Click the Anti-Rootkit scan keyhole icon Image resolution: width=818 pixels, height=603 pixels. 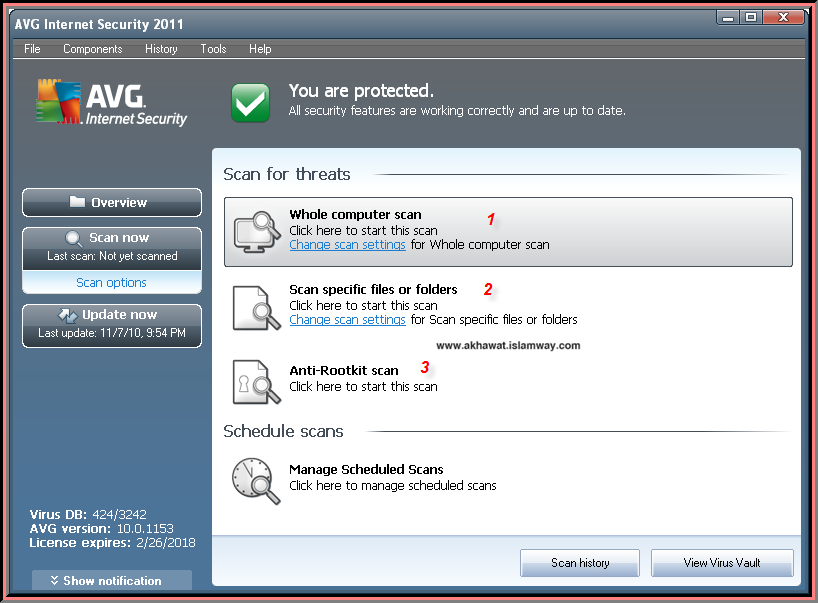point(257,382)
